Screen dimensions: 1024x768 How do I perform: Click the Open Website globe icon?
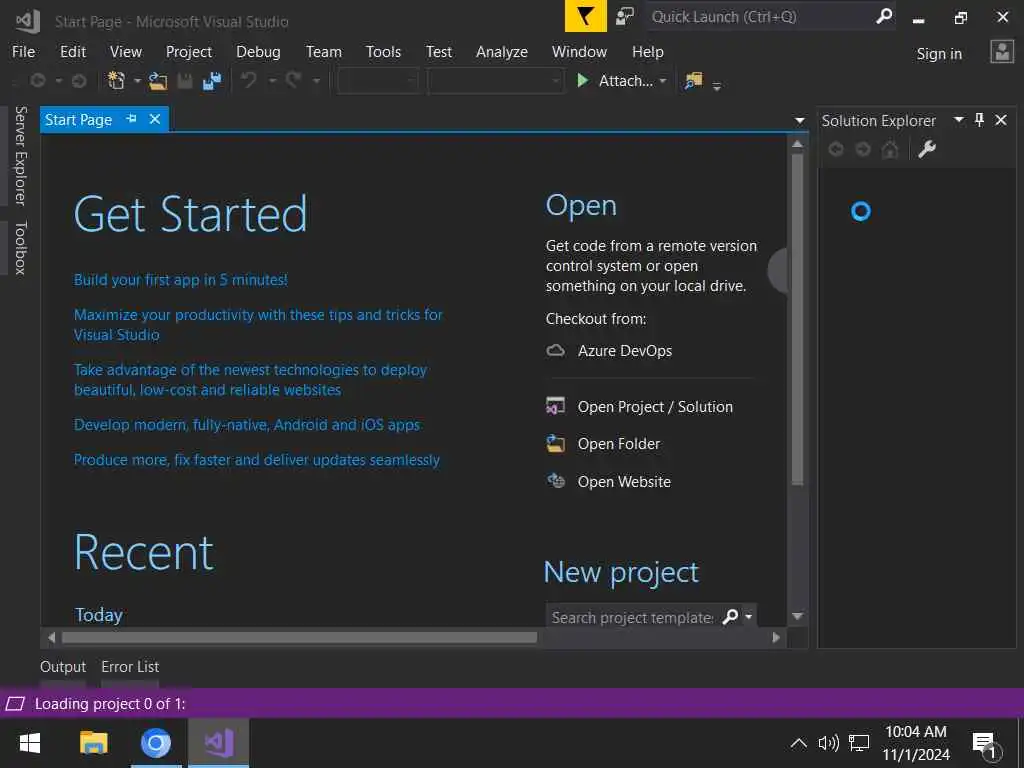coord(555,481)
